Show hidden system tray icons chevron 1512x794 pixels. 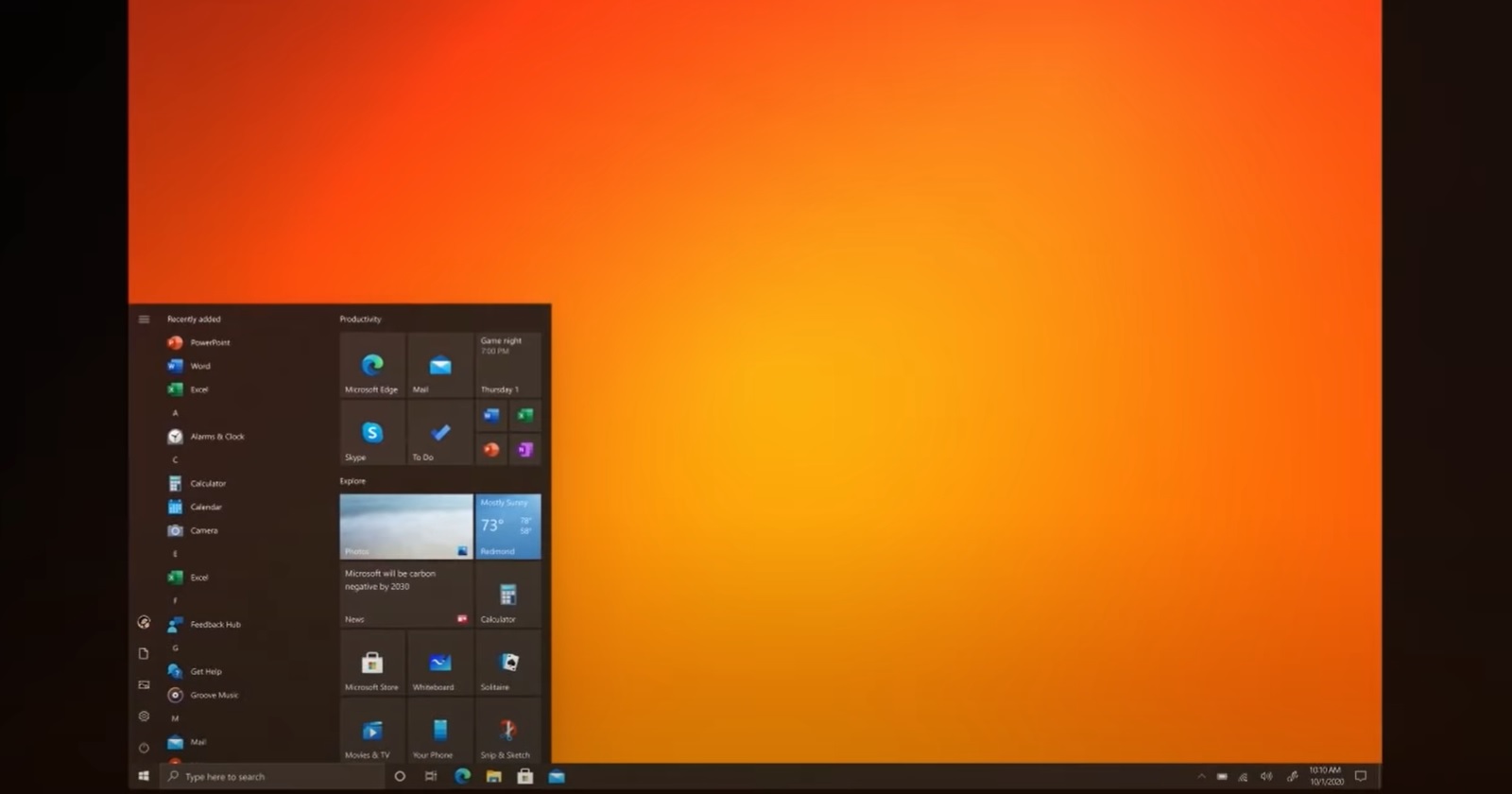[1201, 777]
